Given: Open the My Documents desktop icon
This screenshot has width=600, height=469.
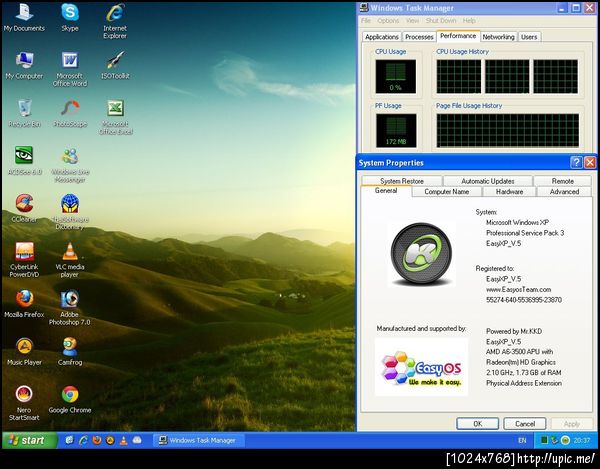Looking at the screenshot, I should tap(24, 17).
